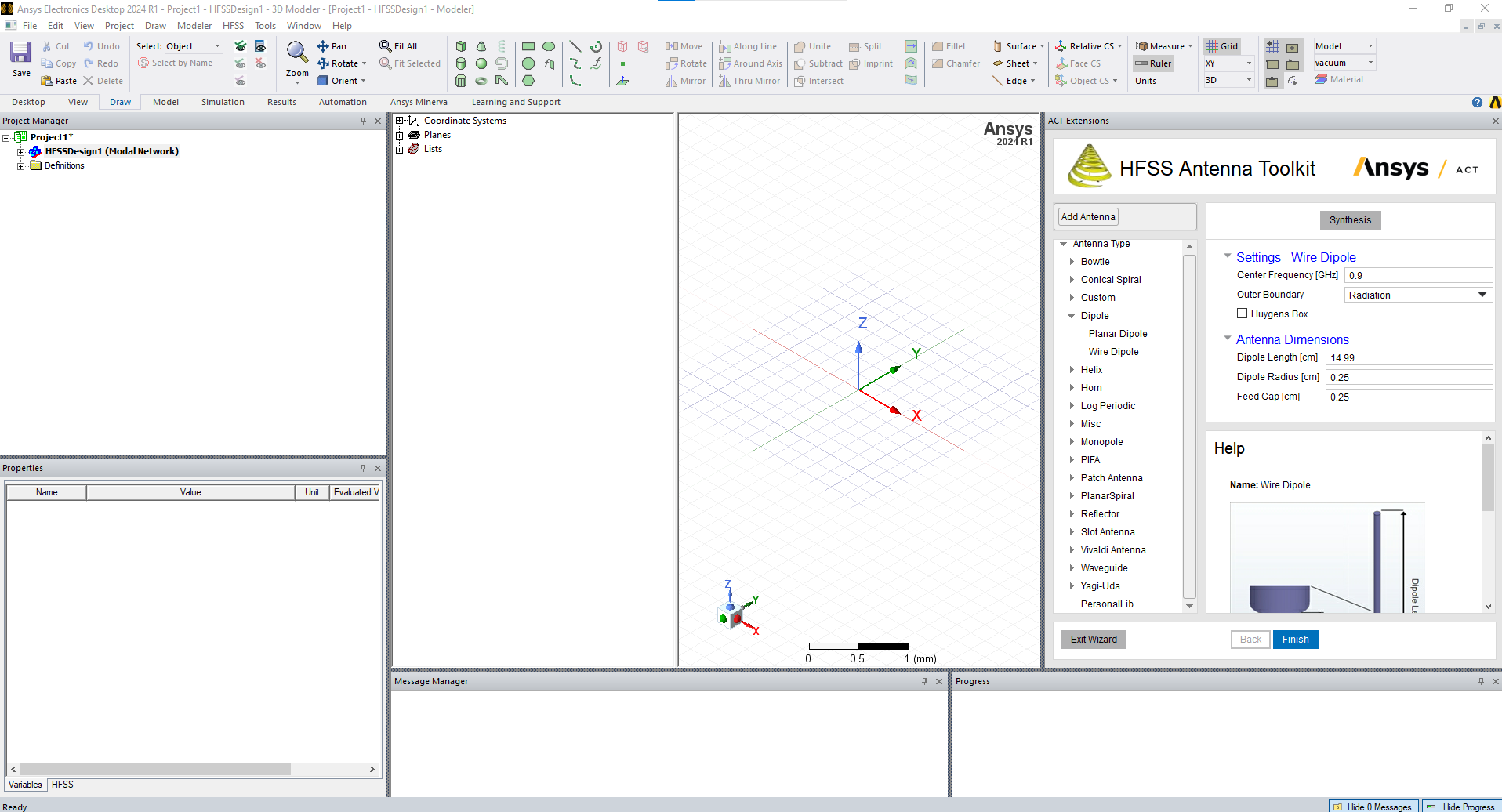Expand the Dipole antenna category
The height and width of the screenshot is (812, 1502).
(x=1072, y=315)
